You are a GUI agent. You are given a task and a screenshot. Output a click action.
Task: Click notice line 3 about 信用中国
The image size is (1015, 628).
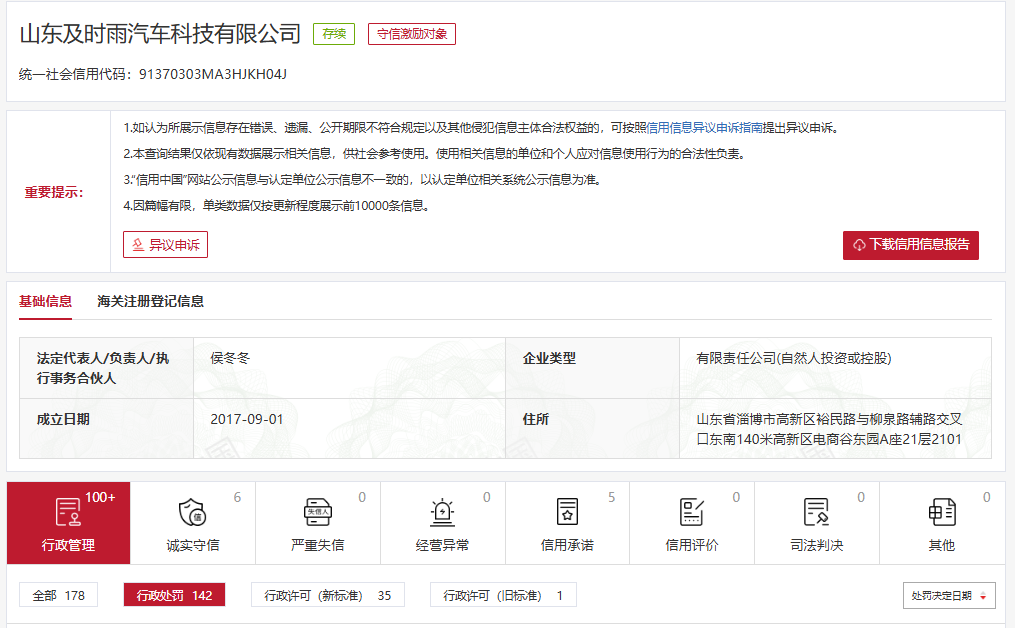(x=362, y=179)
